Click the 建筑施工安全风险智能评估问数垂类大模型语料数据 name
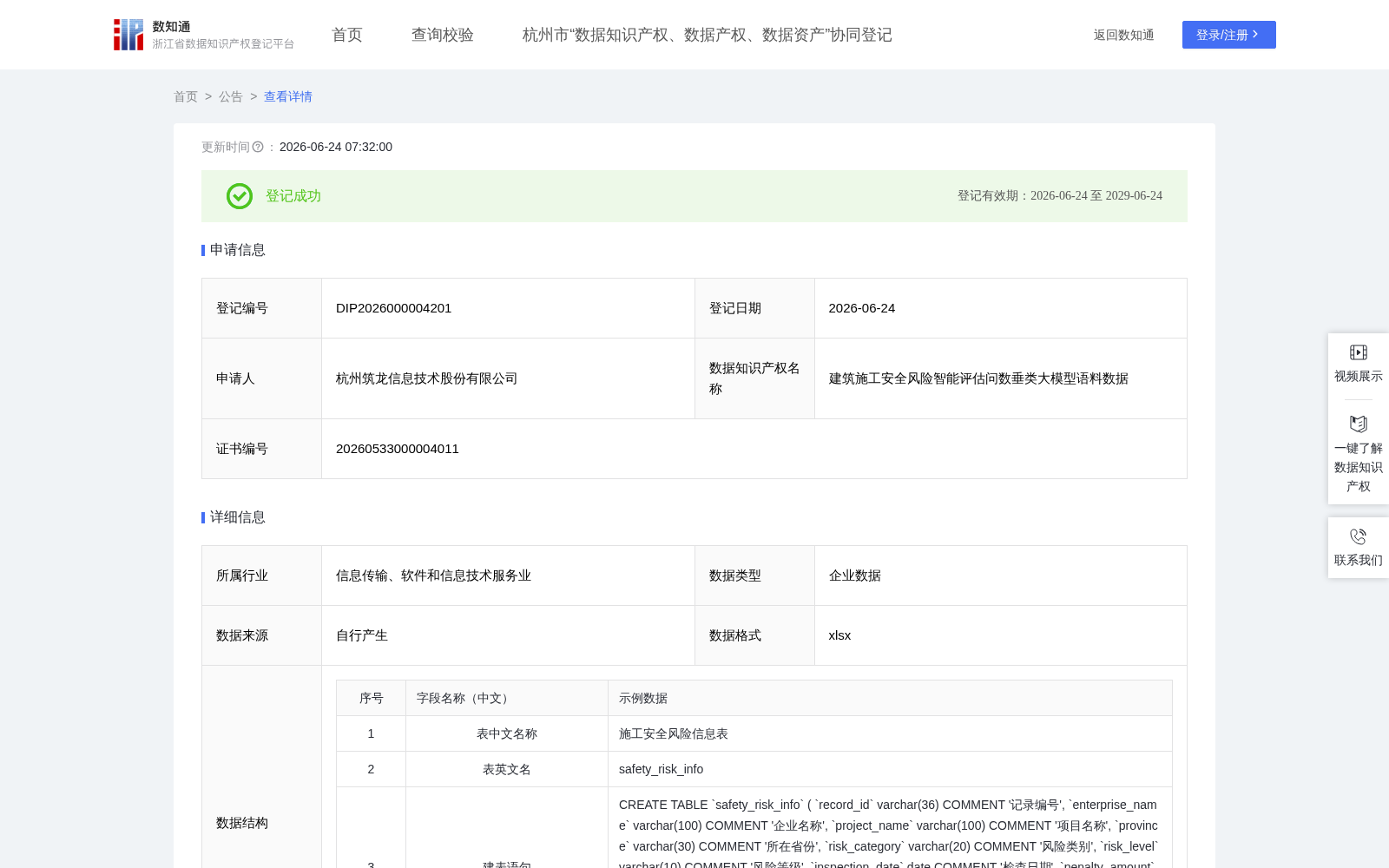 click(x=978, y=378)
